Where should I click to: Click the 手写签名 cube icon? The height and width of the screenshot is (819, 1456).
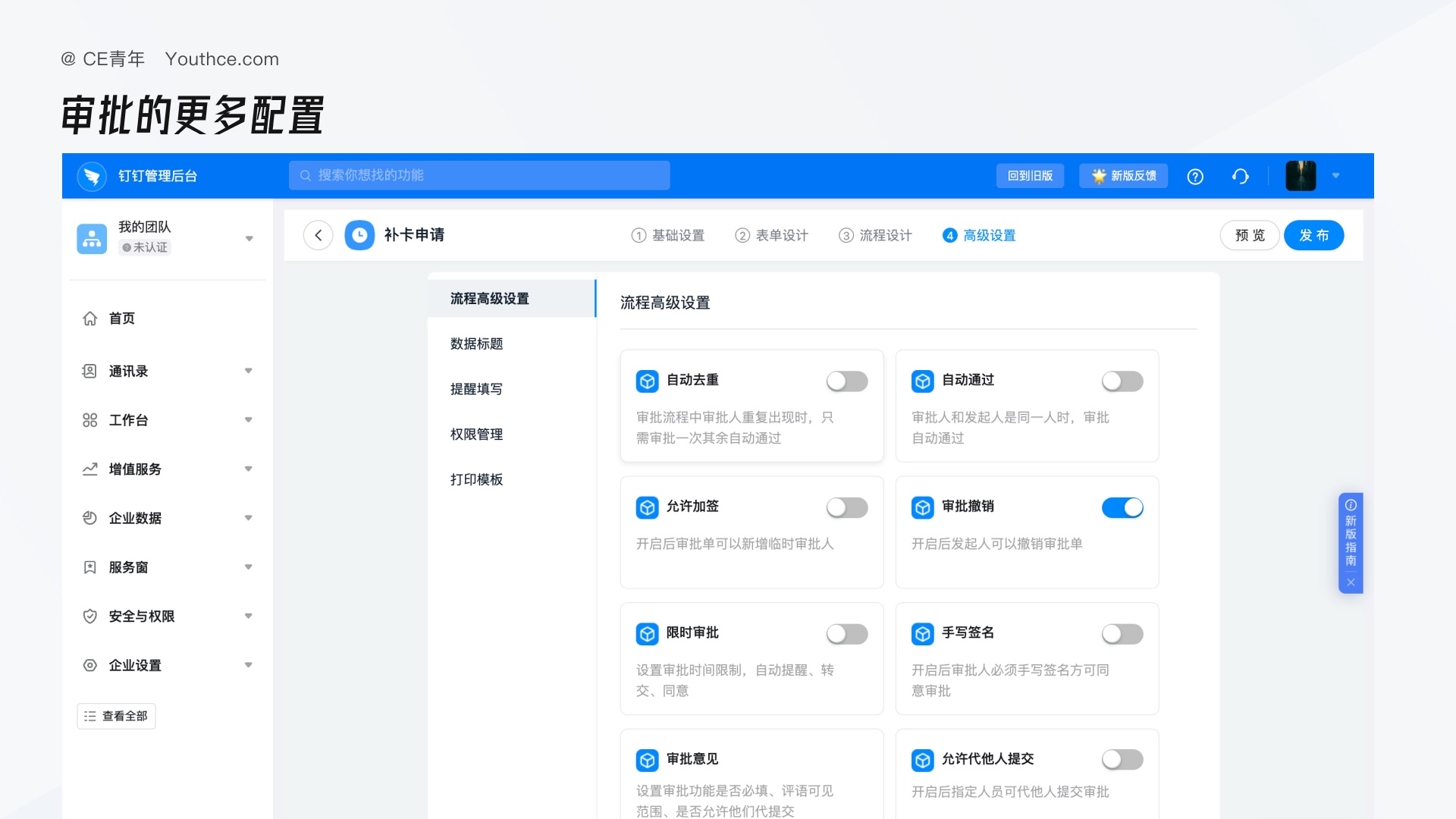(922, 634)
